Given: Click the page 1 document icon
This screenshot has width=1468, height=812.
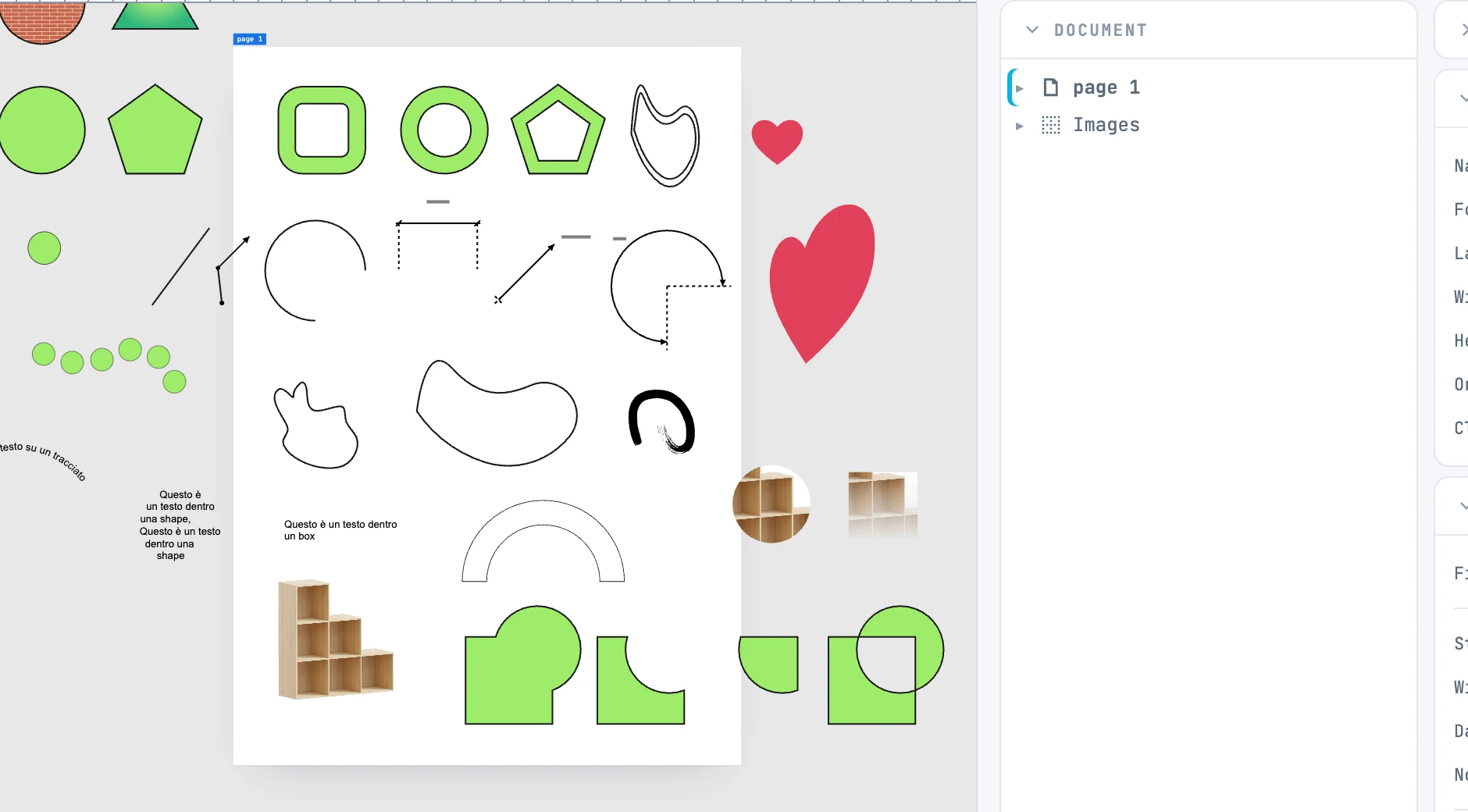Looking at the screenshot, I should pos(1051,87).
